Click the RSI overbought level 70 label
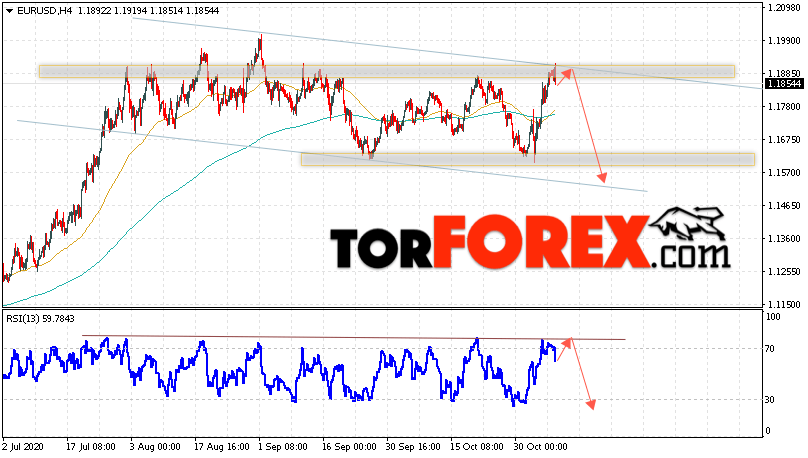 pos(770,349)
